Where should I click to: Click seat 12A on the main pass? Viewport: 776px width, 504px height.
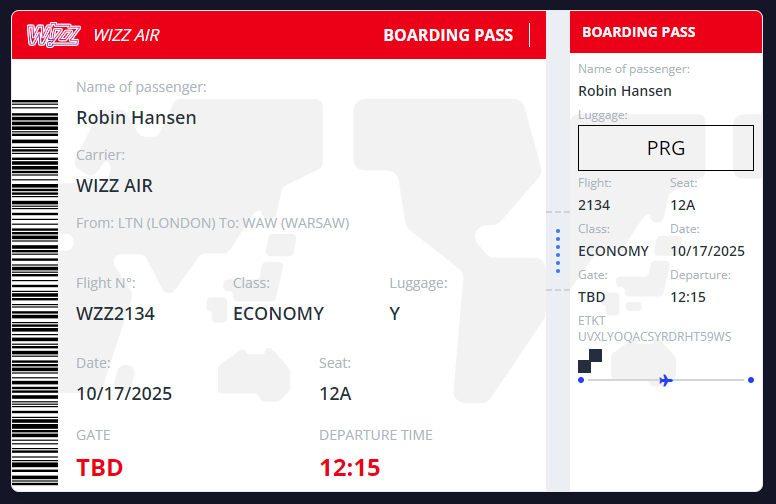click(x=335, y=393)
